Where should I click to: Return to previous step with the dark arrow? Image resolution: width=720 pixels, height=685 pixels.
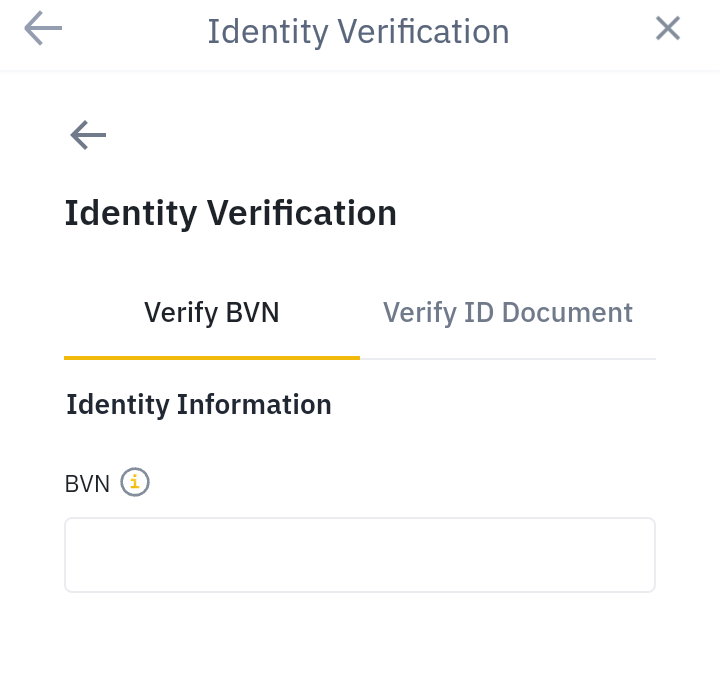[x=88, y=135]
